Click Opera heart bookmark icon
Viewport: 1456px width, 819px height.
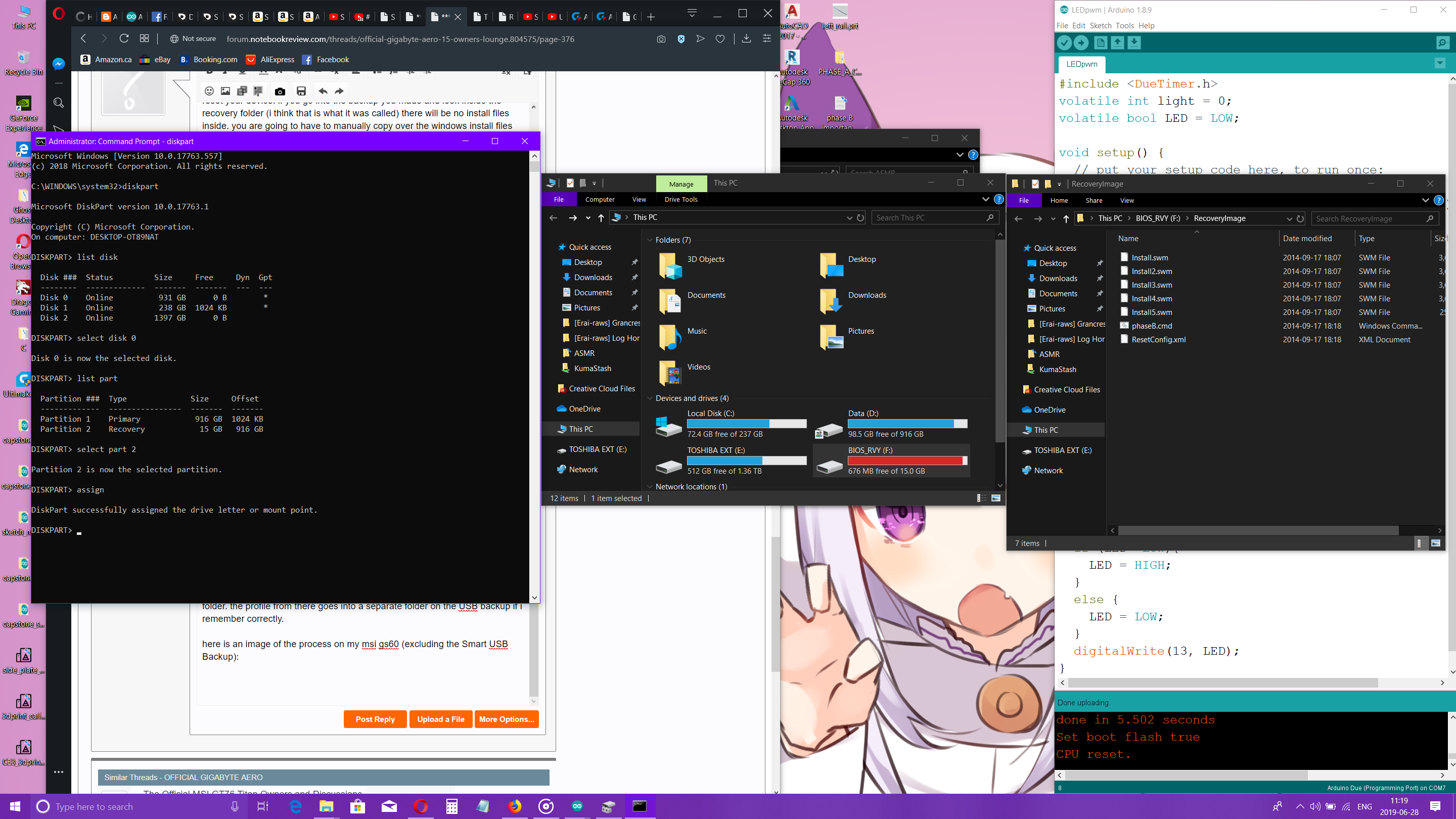pyautogui.click(x=720, y=39)
